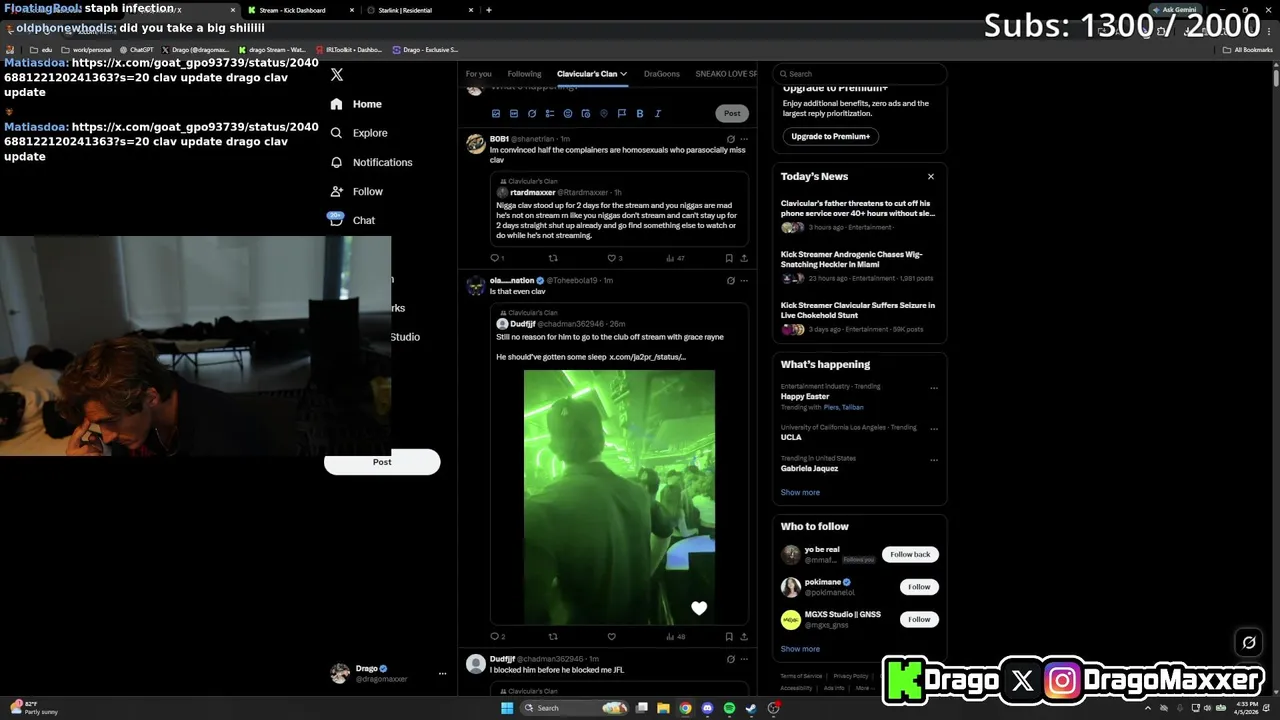Open Windows Start menu
This screenshot has height=720, width=1280.
pyautogui.click(x=507, y=708)
